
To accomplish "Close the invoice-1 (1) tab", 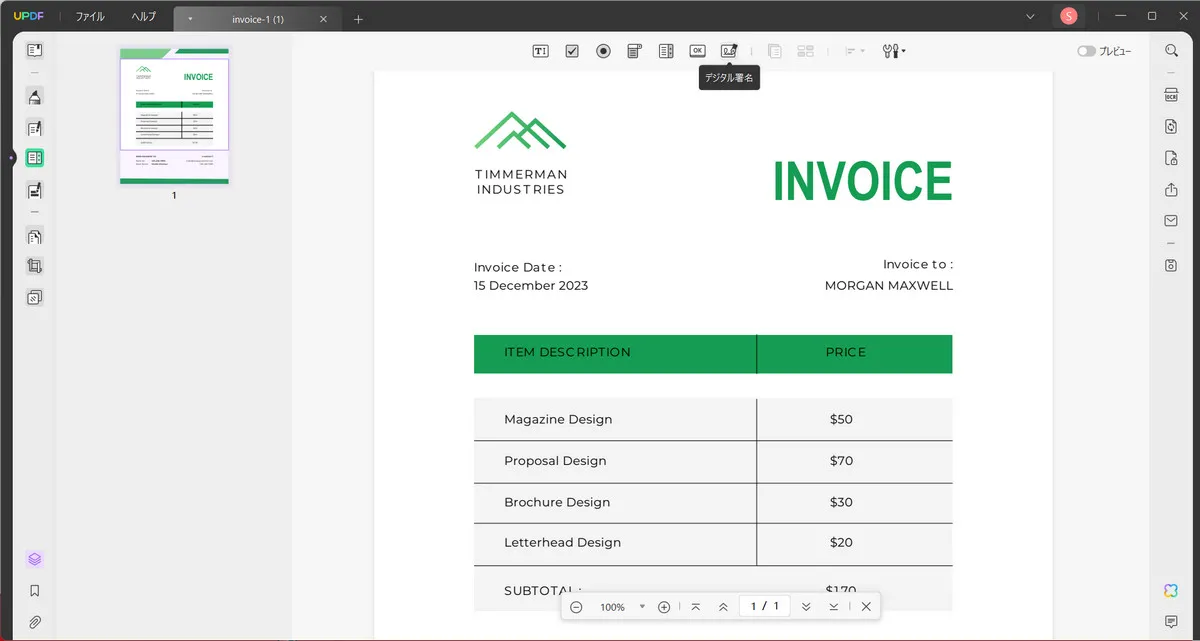I will pos(323,19).
